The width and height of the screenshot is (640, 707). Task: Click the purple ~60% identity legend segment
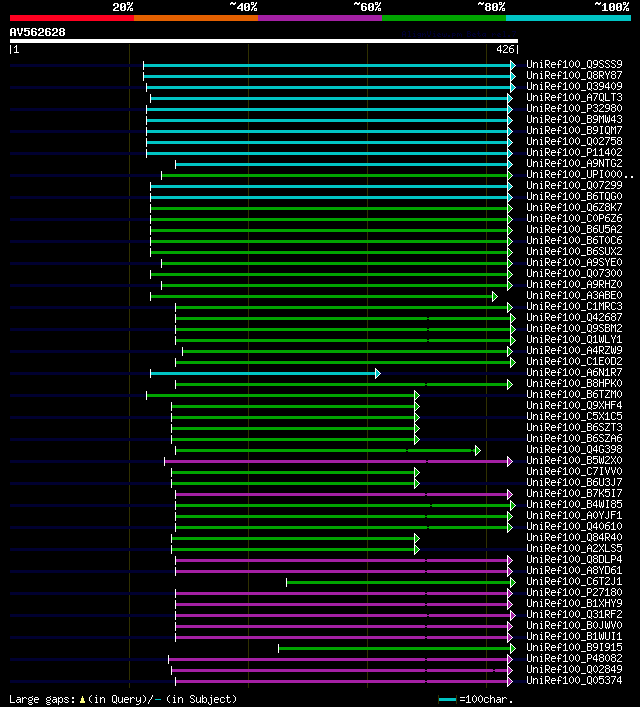(x=320, y=18)
